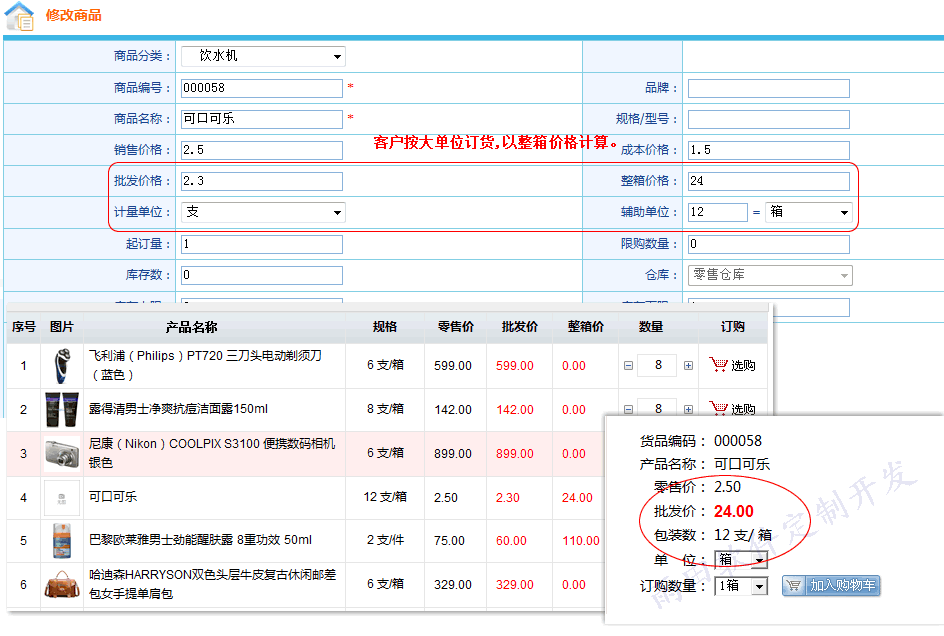Screen dimensions: 944x636
Task: Click box price 110.00 in 欧莱雅 row
Action: click(581, 541)
